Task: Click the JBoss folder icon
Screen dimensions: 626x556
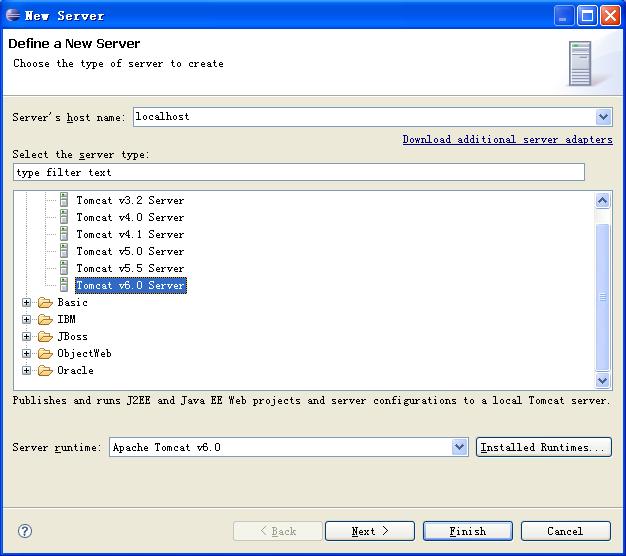Action: tap(45, 336)
